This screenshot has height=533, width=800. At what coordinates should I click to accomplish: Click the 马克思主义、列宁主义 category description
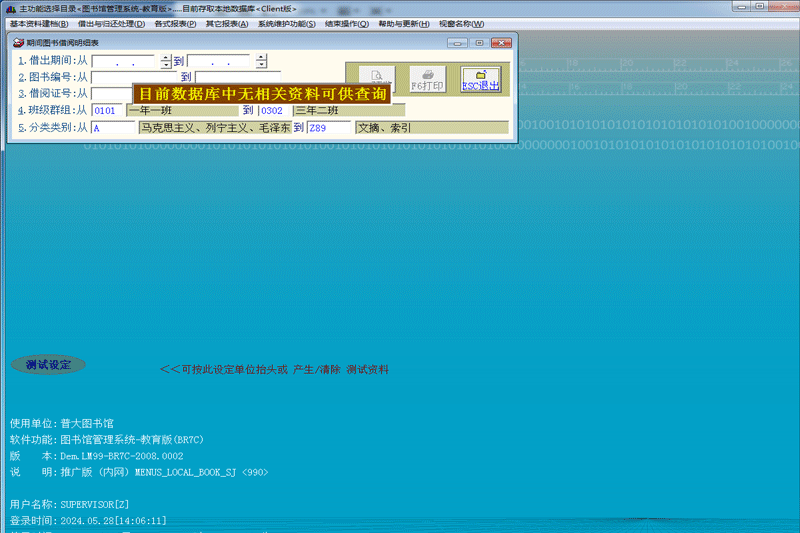(x=215, y=128)
